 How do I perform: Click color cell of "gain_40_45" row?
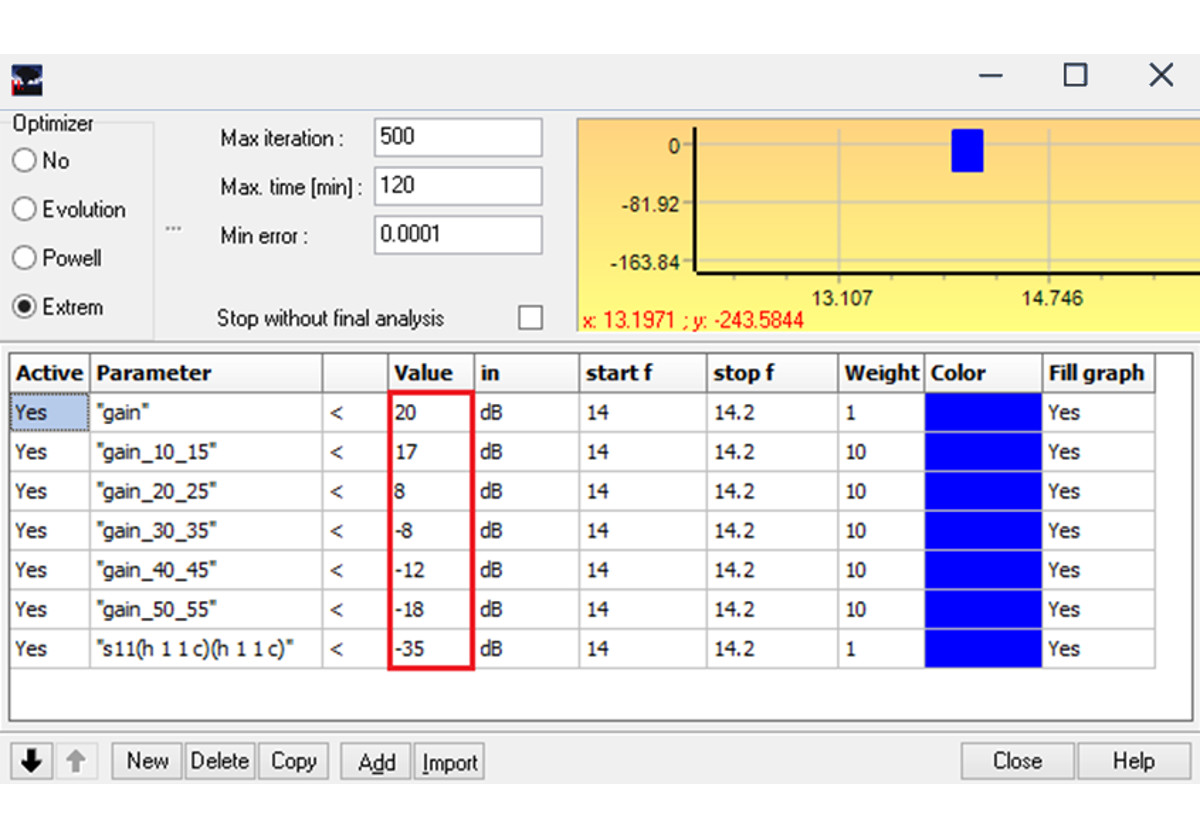[983, 570]
